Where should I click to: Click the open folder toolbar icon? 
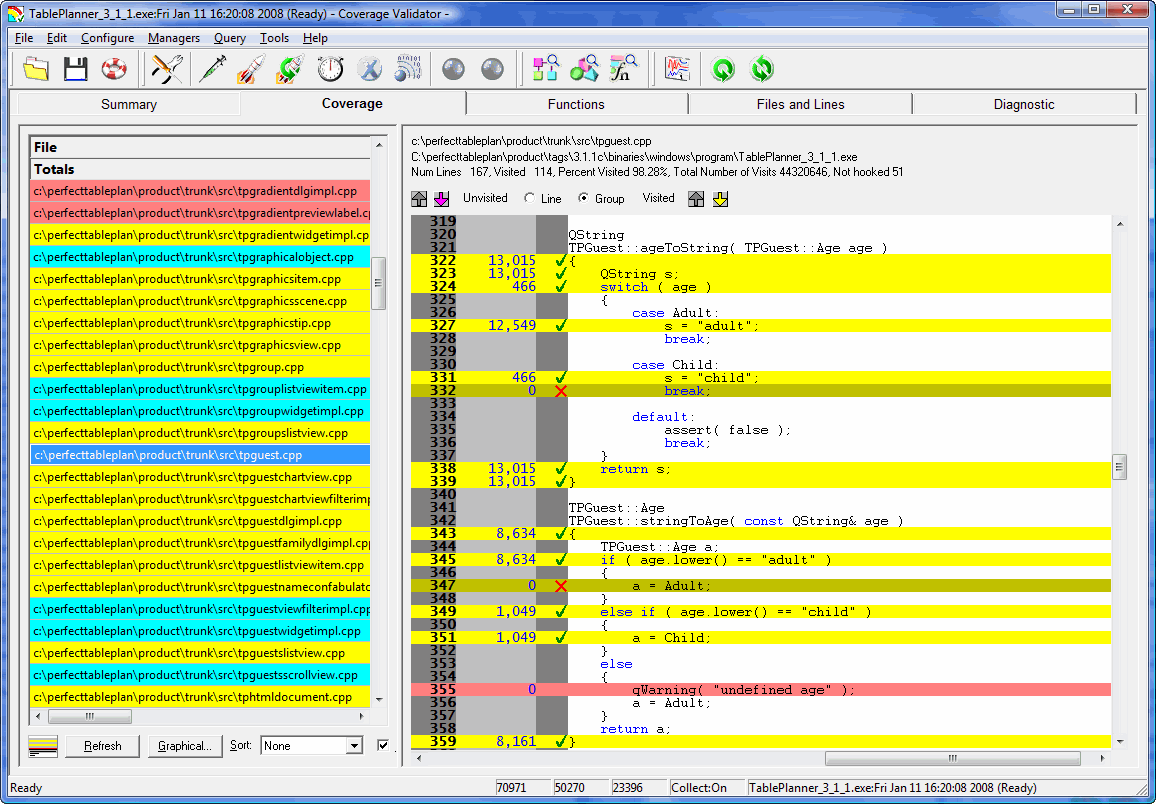coord(36,69)
